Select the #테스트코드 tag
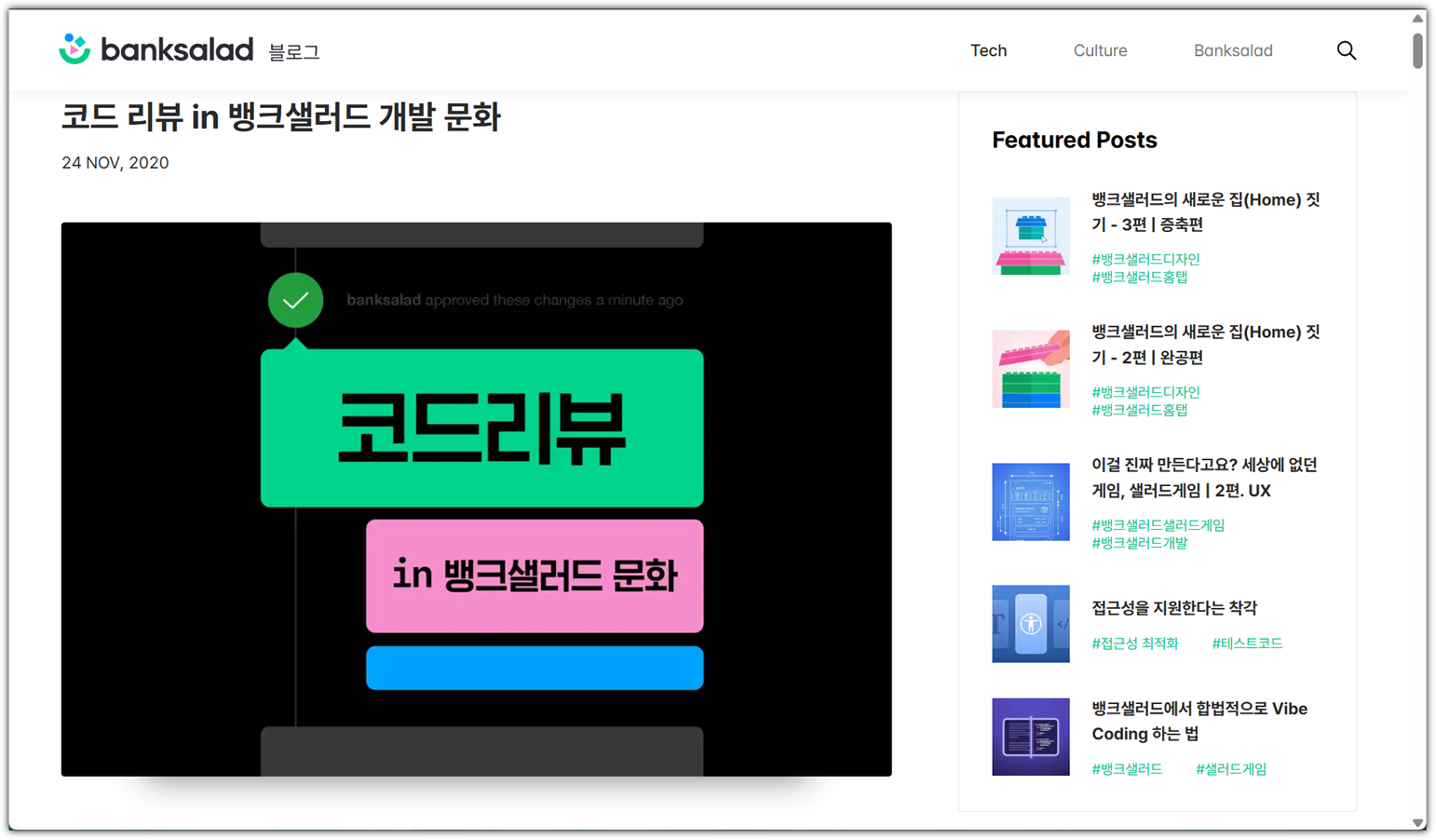Screen dimensions: 1436x840 tap(1247, 644)
